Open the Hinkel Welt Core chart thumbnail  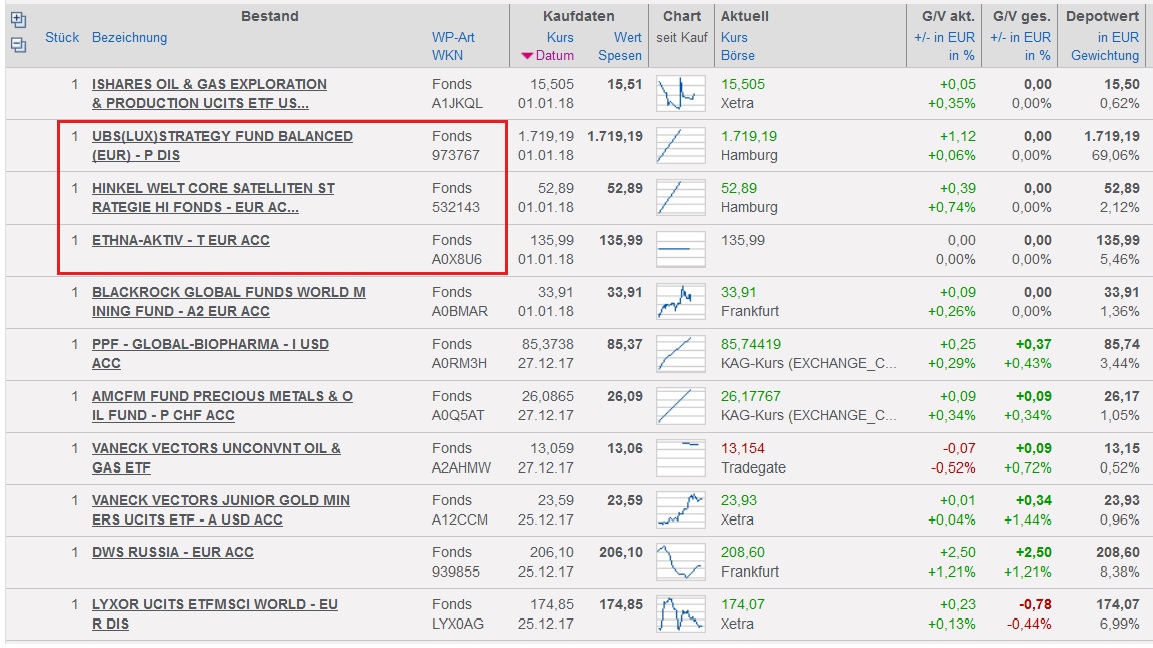[681, 198]
